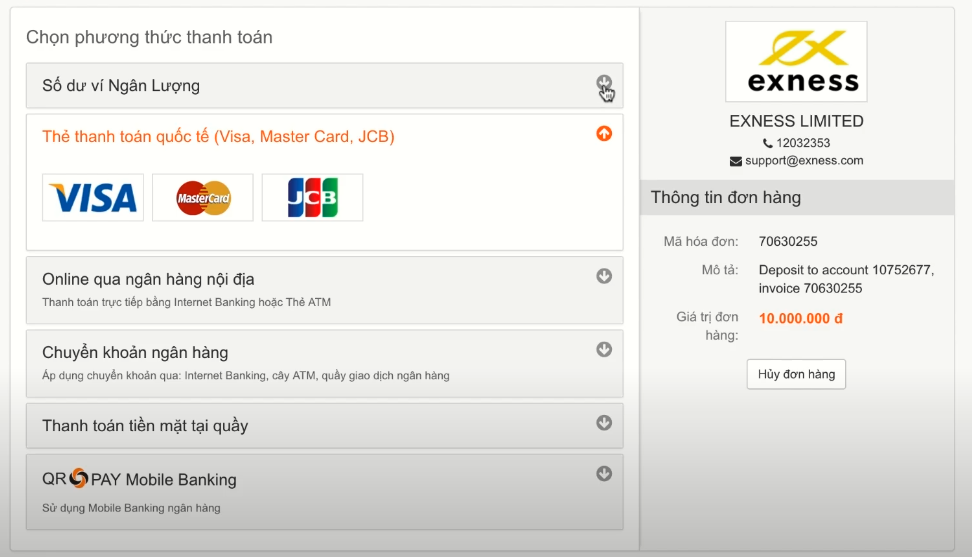Select Chuyển khoản ngân hàng title text
This screenshot has height=557, width=972.
coord(135,353)
